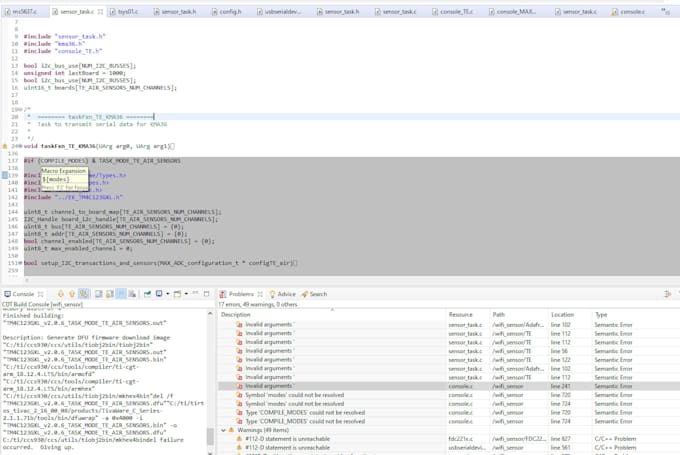Viewport: 680px width, 455px height.
Task: Click the open console icon
Action: point(177,294)
